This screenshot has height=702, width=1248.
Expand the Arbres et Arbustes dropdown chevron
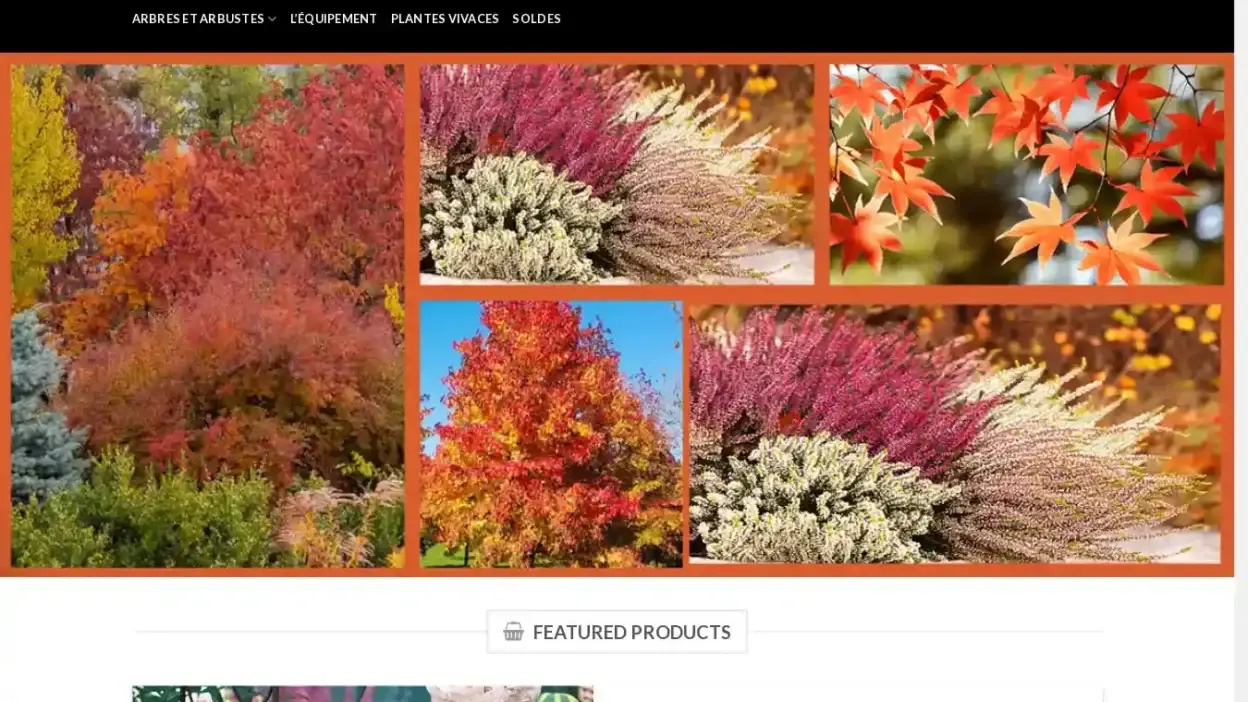click(x=272, y=19)
